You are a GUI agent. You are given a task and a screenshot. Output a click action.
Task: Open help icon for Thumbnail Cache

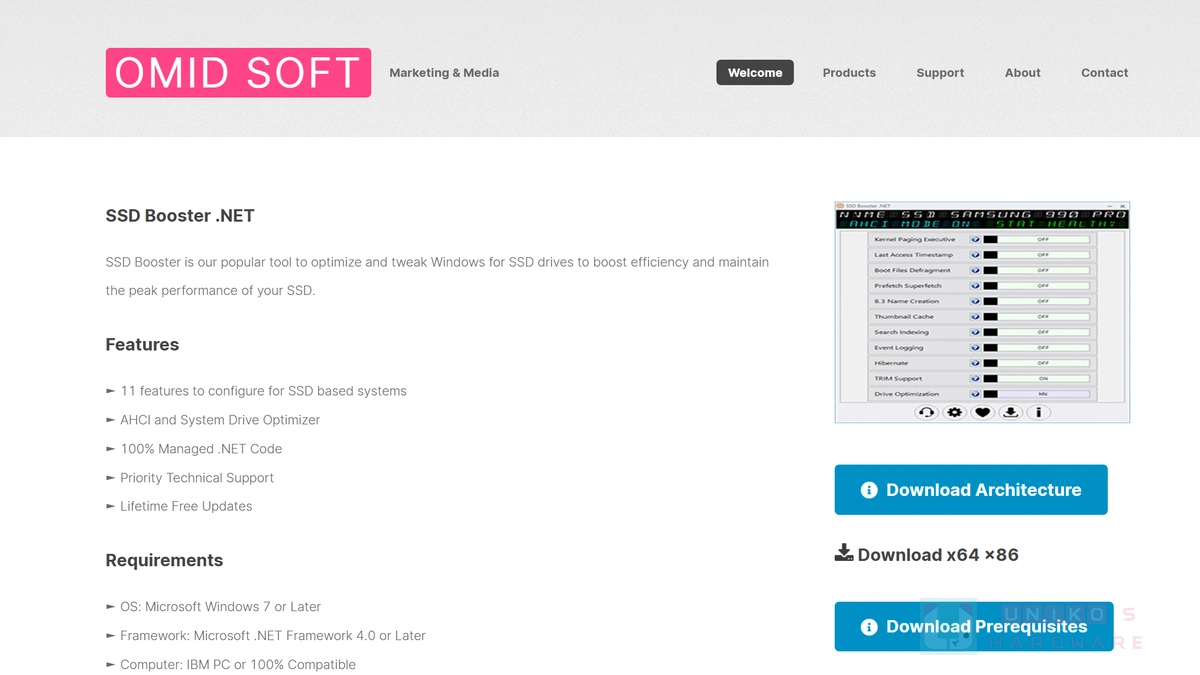click(975, 317)
